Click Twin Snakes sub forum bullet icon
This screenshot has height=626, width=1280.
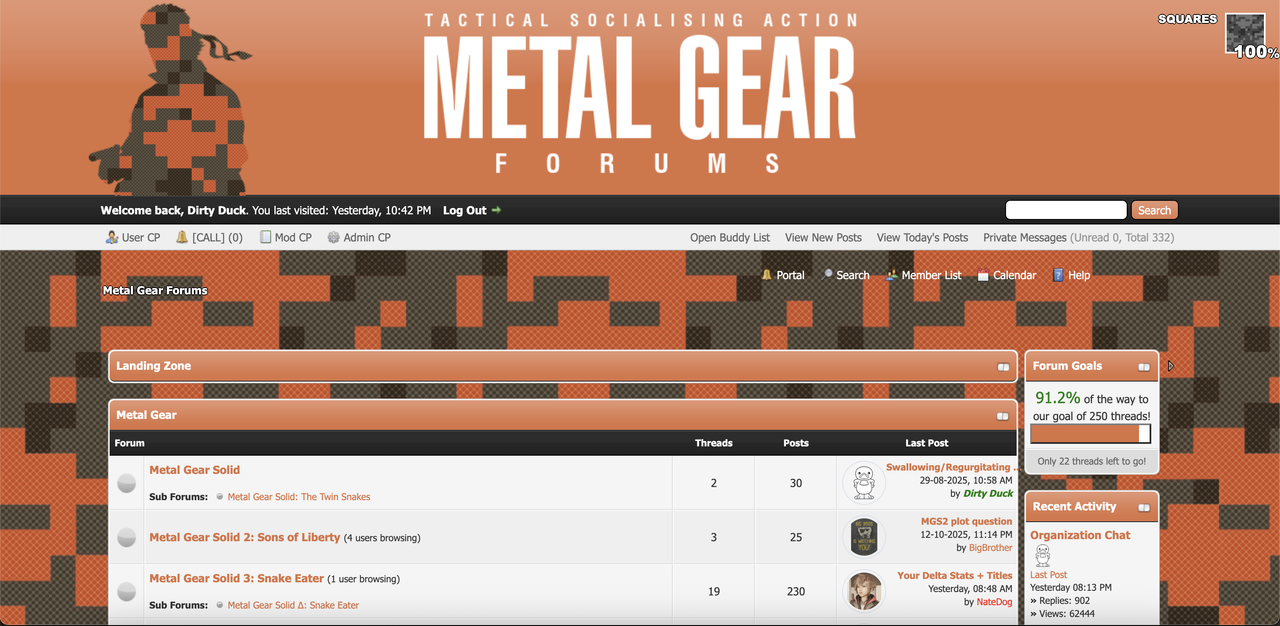coord(220,496)
